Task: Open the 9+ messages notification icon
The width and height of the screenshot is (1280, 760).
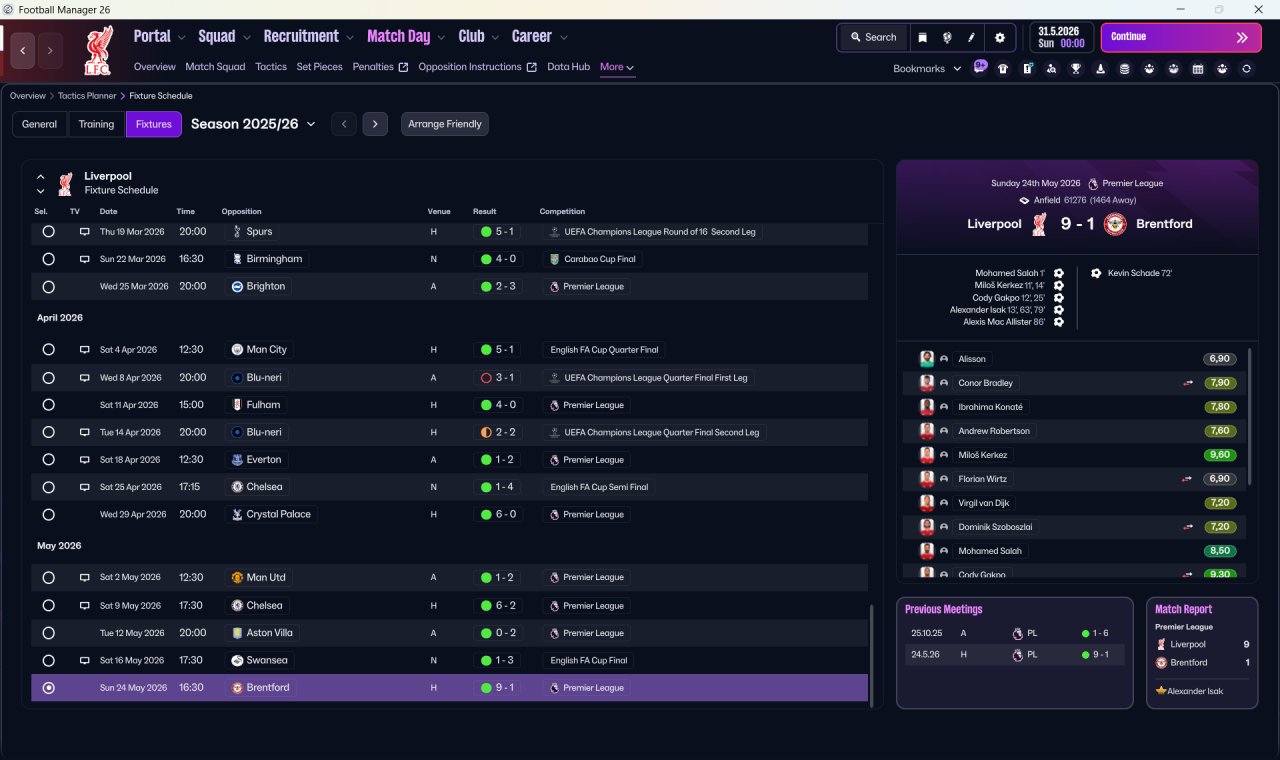Action: [x=979, y=67]
